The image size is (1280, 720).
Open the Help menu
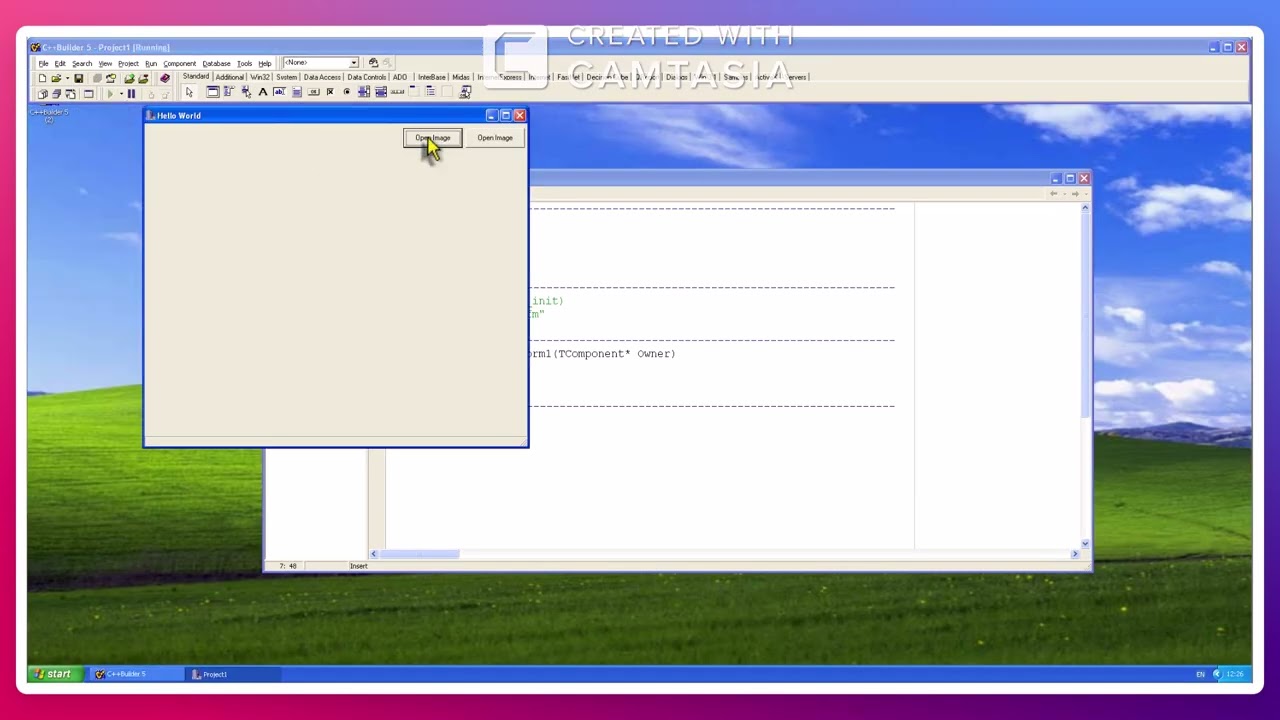(265, 63)
